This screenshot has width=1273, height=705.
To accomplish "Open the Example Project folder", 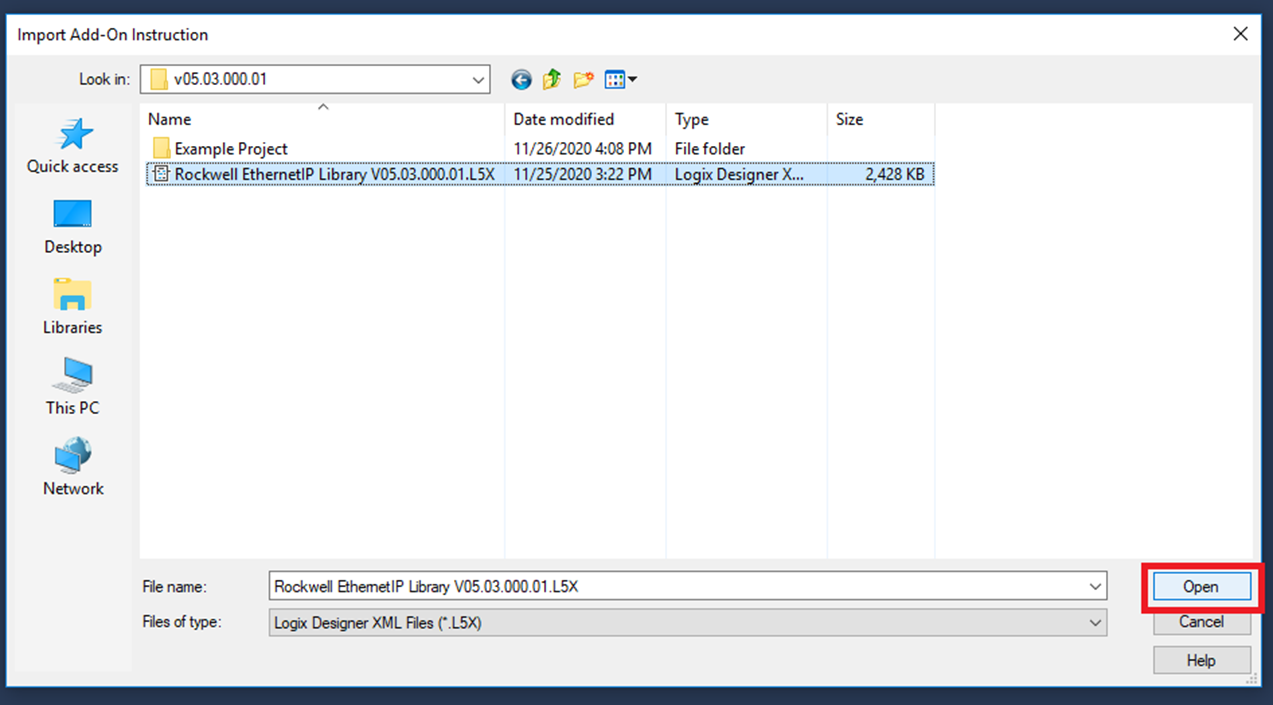I will pos(230,148).
